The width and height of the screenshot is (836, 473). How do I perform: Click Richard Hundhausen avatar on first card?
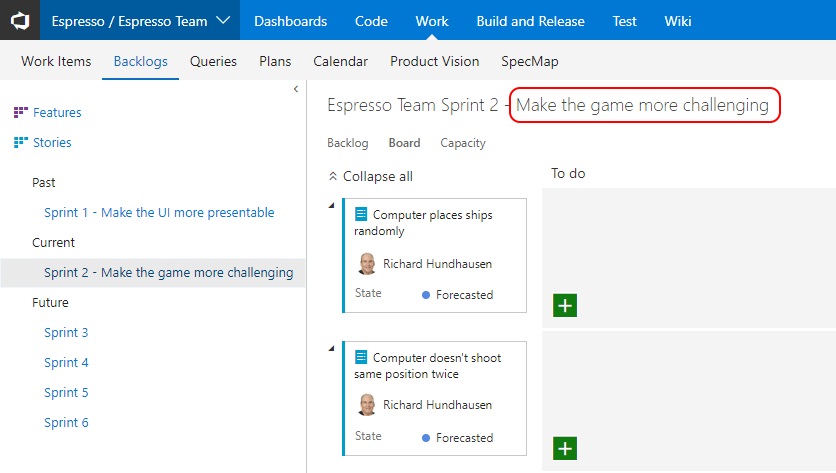click(367, 264)
